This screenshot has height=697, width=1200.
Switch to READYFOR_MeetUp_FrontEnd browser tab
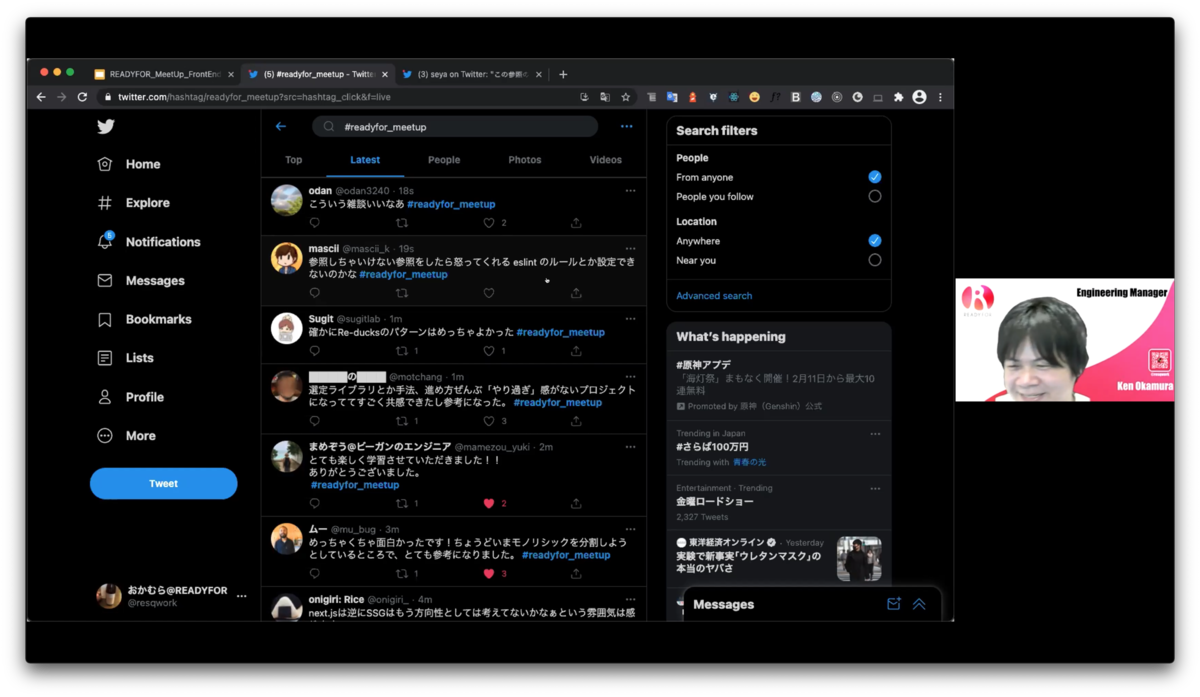tap(164, 74)
